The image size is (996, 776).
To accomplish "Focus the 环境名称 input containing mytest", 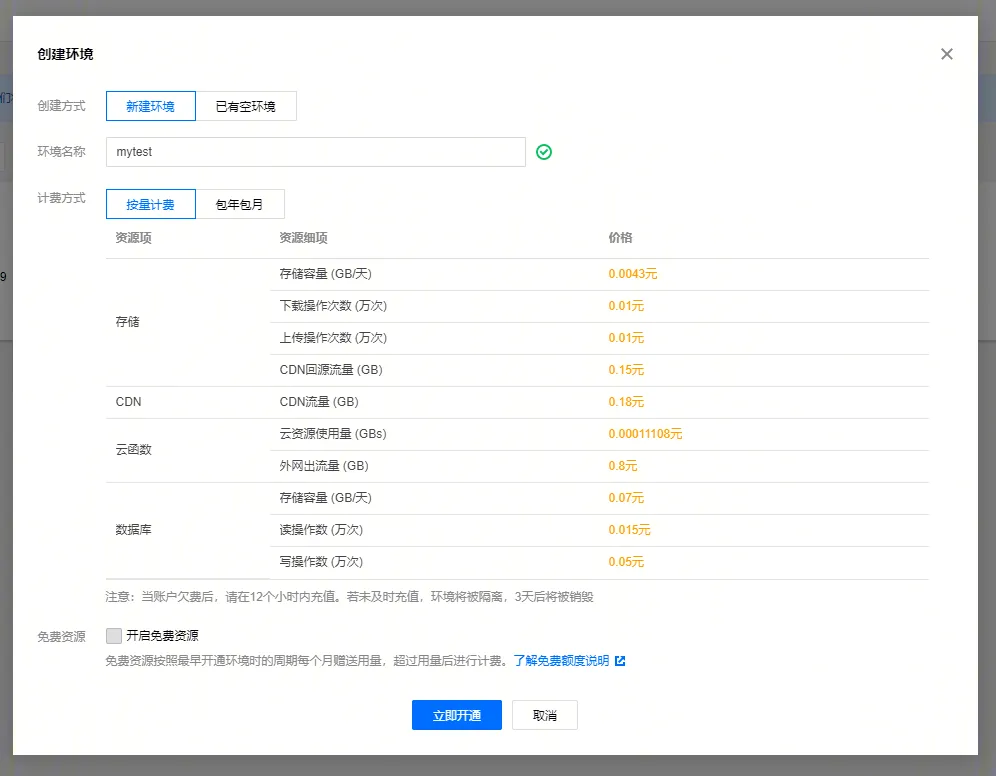I will pyautogui.click(x=315, y=152).
